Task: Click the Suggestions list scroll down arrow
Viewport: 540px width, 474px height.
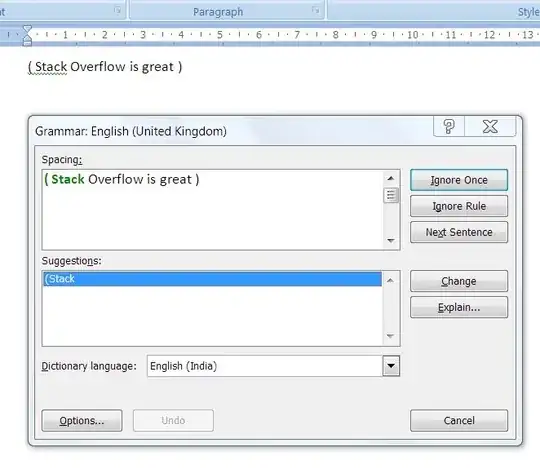Action: point(390,336)
